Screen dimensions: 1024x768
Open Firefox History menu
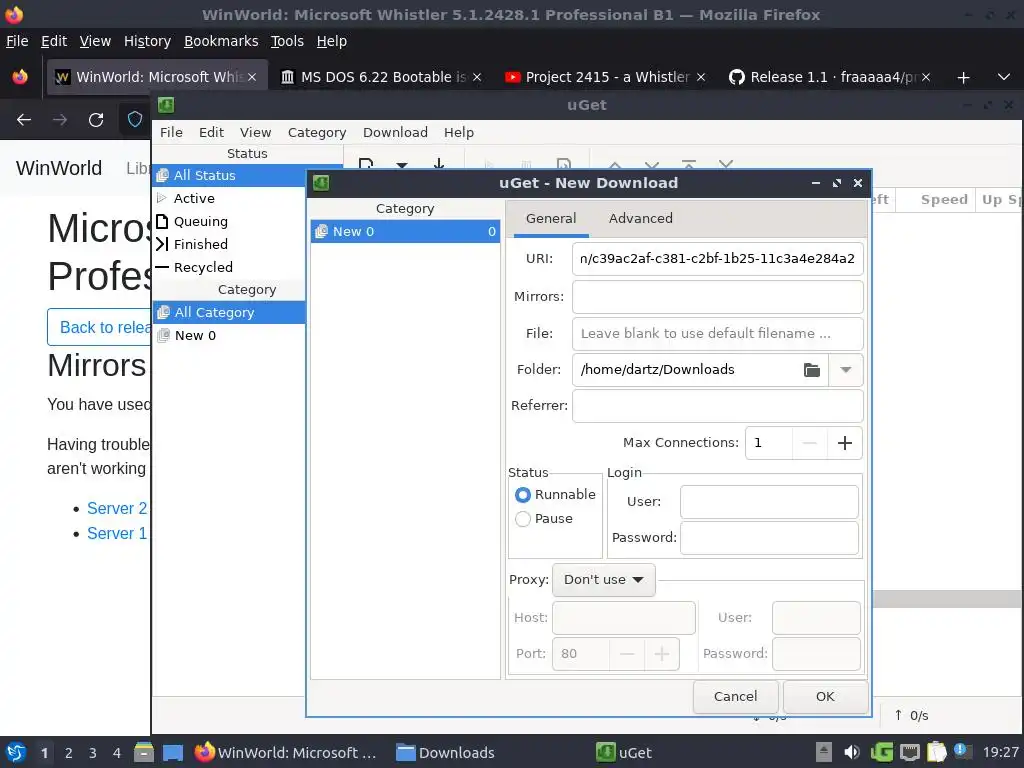pyautogui.click(x=147, y=41)
